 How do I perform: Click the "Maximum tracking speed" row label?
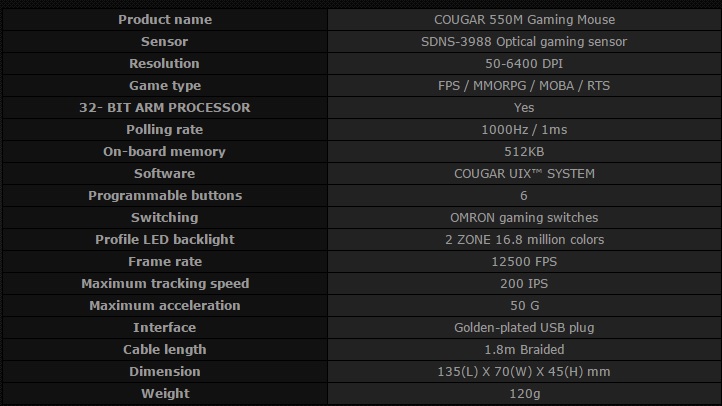point(165,284)
